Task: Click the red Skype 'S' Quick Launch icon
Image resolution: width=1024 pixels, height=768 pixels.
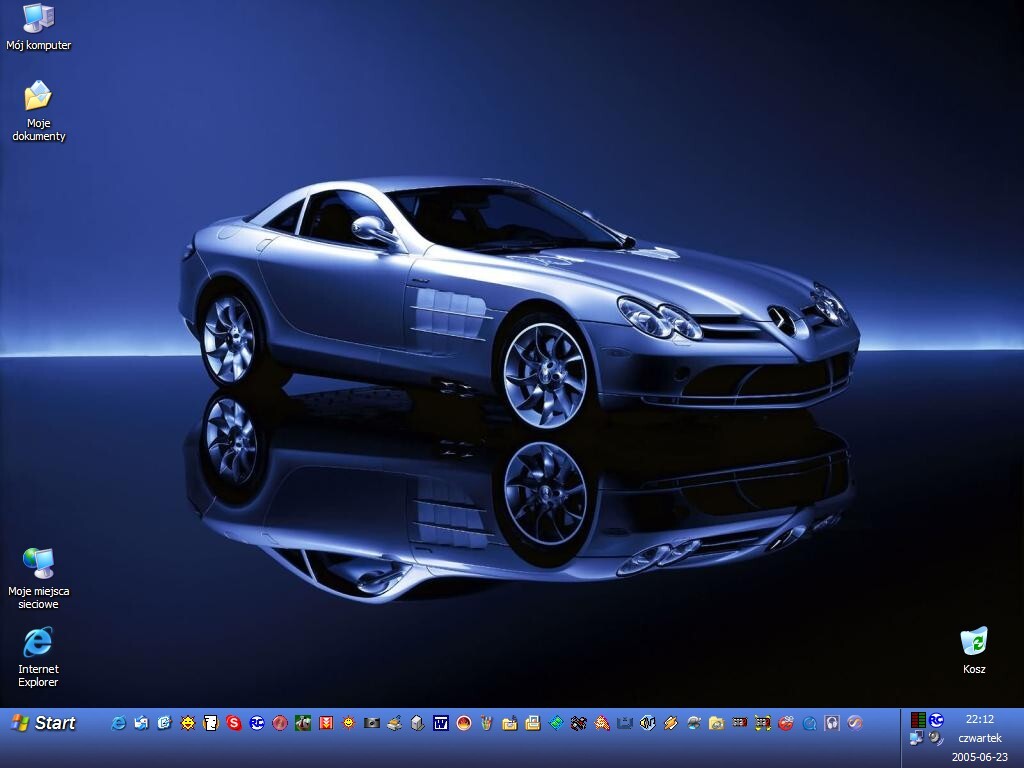Action: [x=234, y=723]
